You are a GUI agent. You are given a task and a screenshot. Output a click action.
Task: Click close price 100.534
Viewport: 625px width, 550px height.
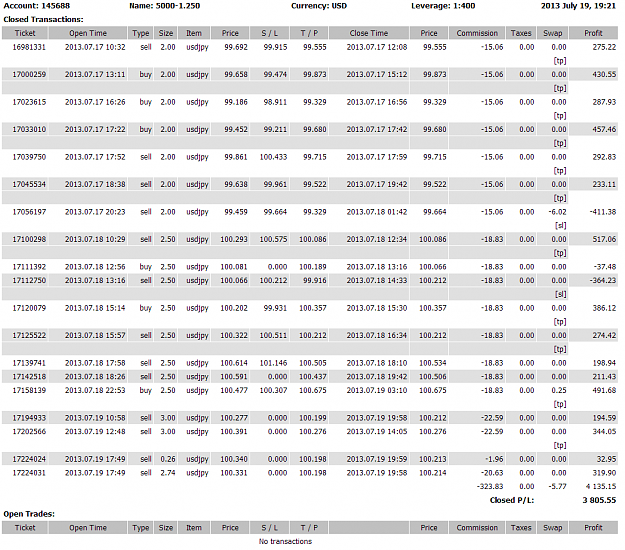point(432,363)
